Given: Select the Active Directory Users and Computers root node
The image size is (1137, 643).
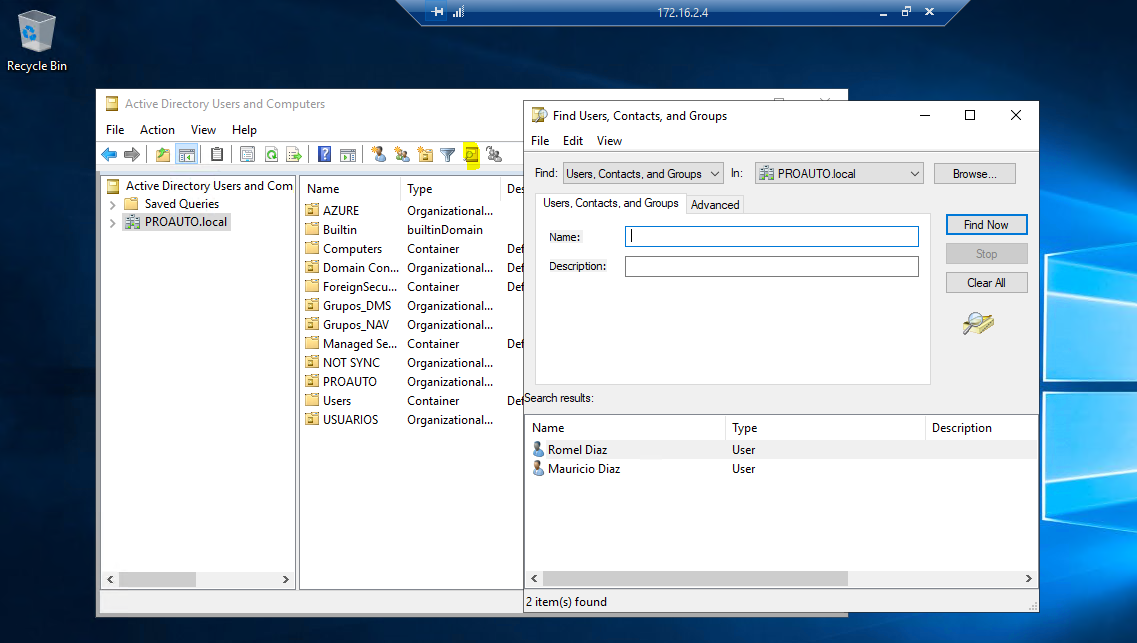Looking at the screenshot, I should tap(209, 186).
